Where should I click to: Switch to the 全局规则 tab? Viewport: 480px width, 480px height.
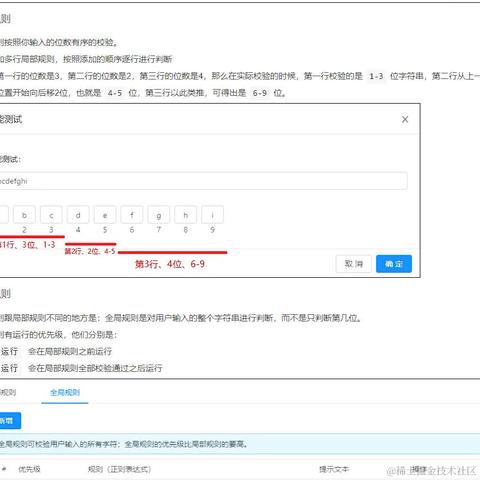click(x=65, y=393)
